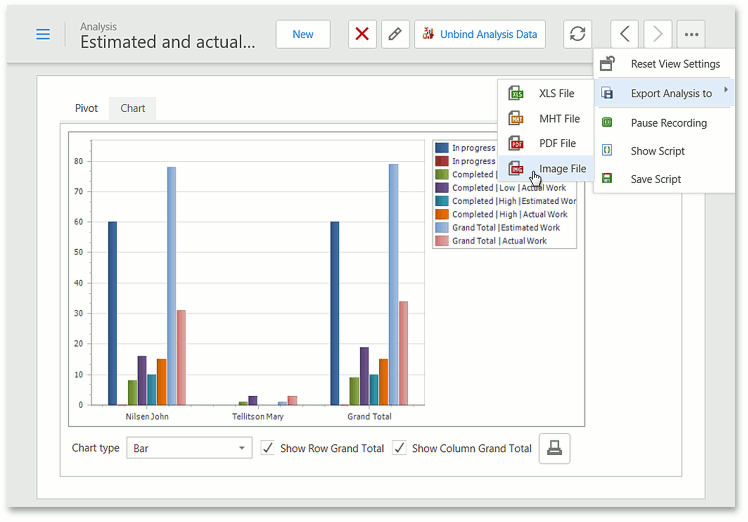Export to PDF File
Image resolution: width=748 pixels, height=522 pixels.
coord(545,143)
